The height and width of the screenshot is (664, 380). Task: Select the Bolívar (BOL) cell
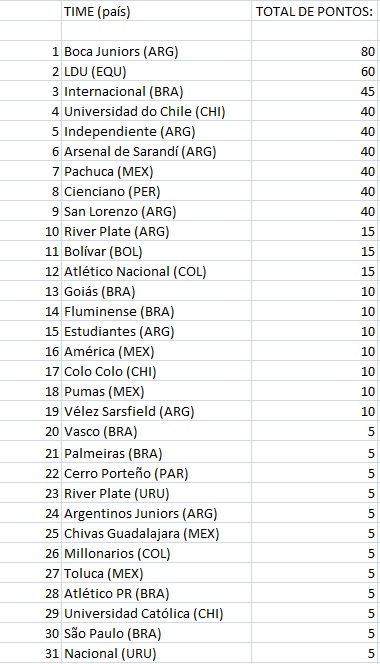[x=156, y=251]
